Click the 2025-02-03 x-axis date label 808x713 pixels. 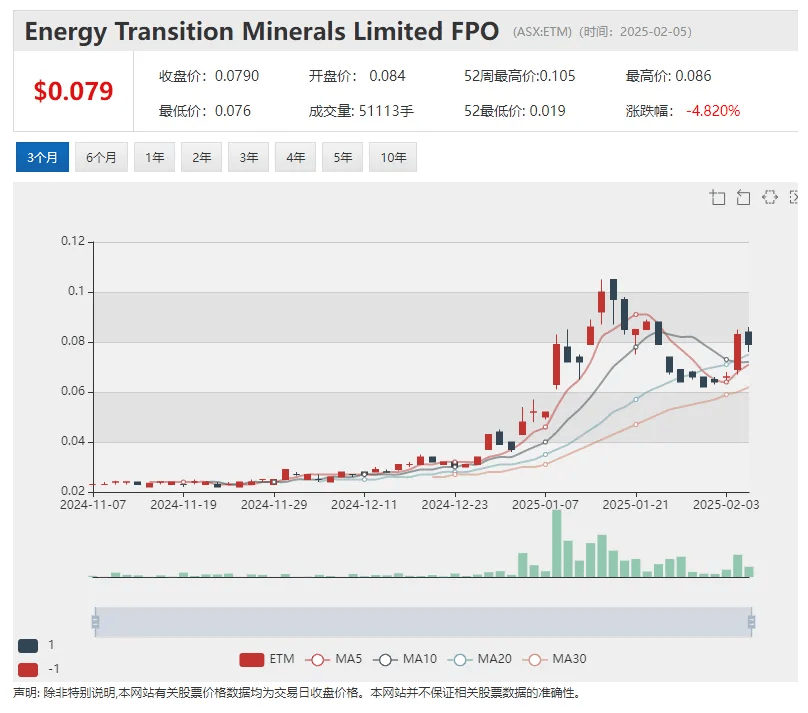726,505
